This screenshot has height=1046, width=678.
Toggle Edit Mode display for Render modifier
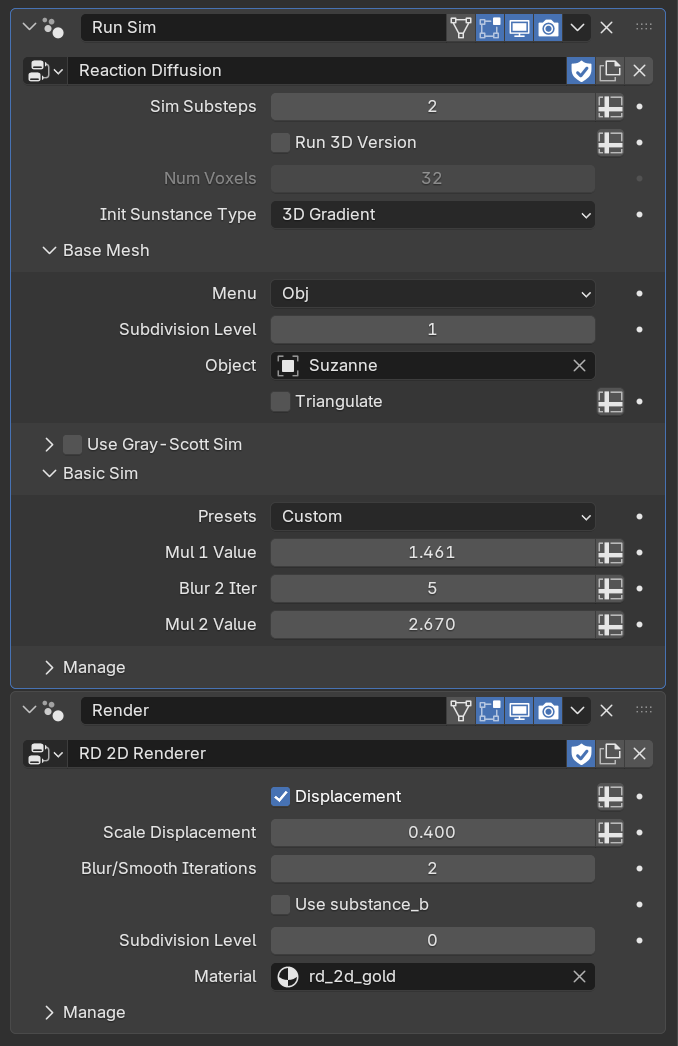tap(490, 710)
